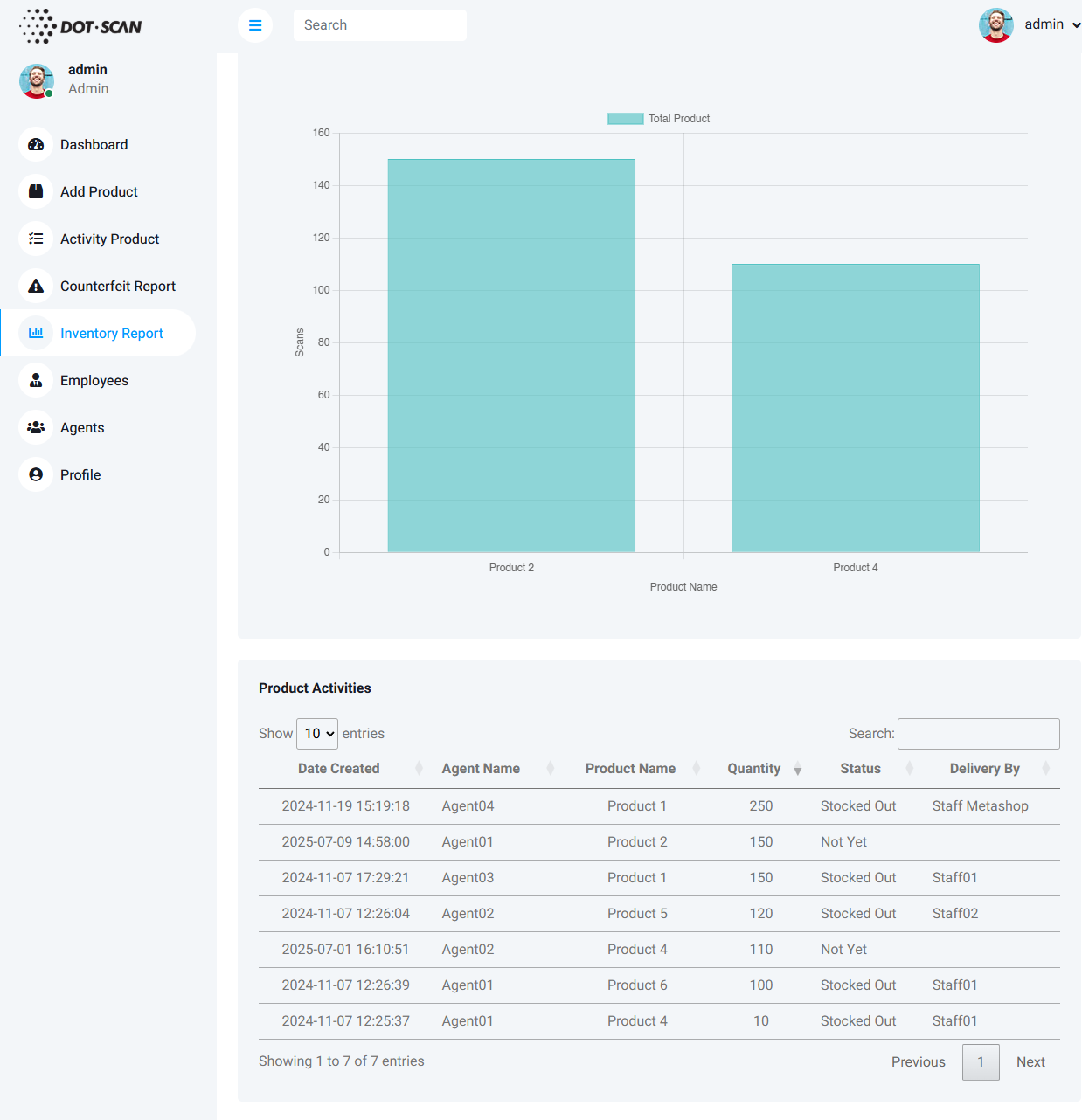Click the Dashboard gauge icon

[36, 145]
